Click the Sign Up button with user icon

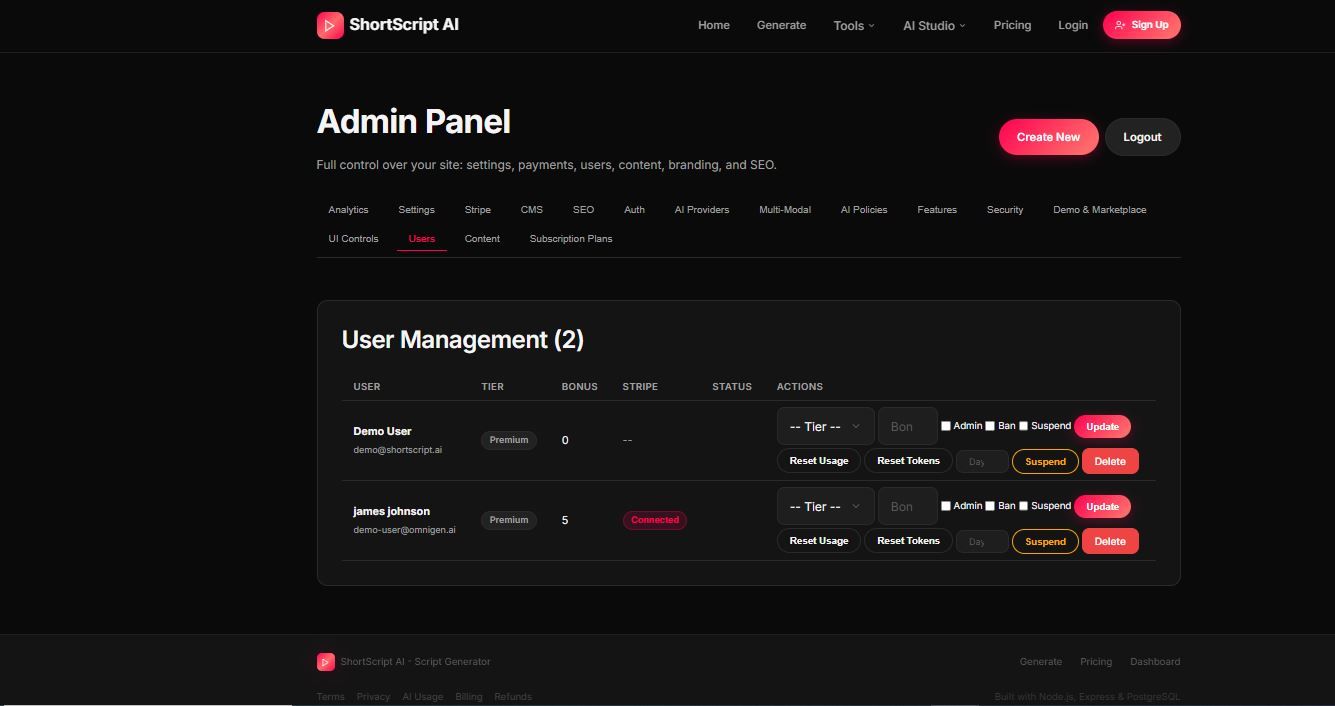(1141, 25)
